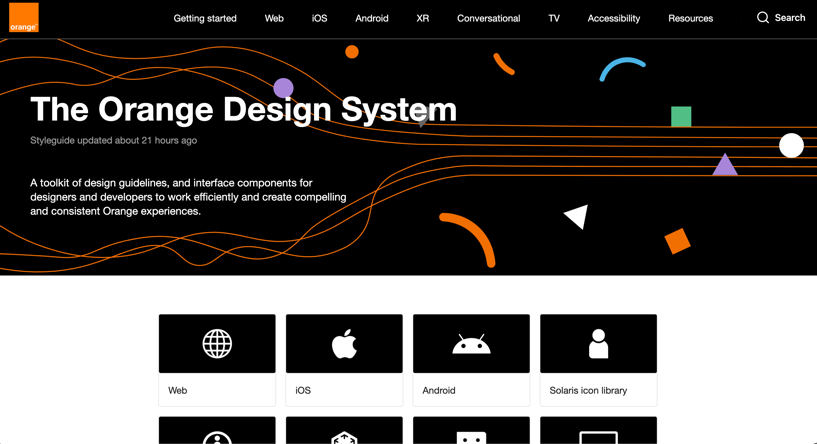The image size is (817, 444).
Task: Open the Web menu item
Action: click(274, 18)
